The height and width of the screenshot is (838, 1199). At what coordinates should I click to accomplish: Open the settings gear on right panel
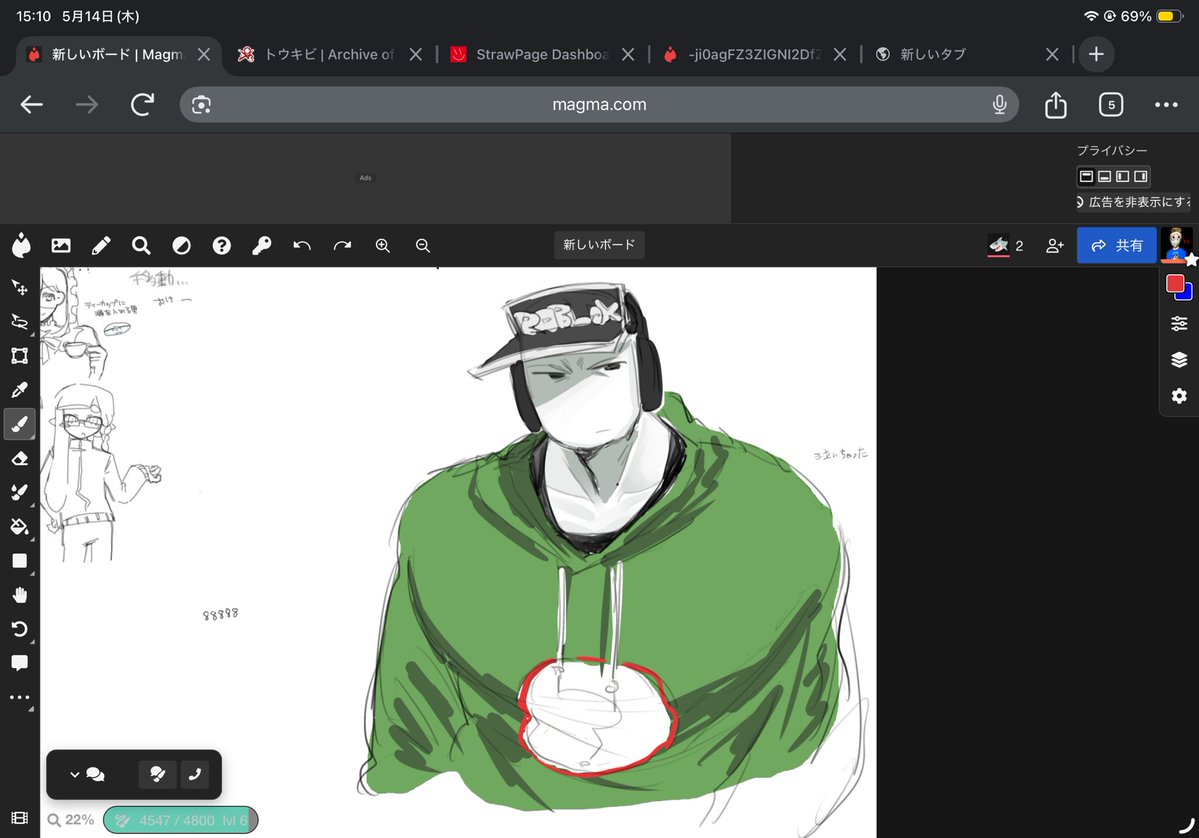(x=1179, y=395)
